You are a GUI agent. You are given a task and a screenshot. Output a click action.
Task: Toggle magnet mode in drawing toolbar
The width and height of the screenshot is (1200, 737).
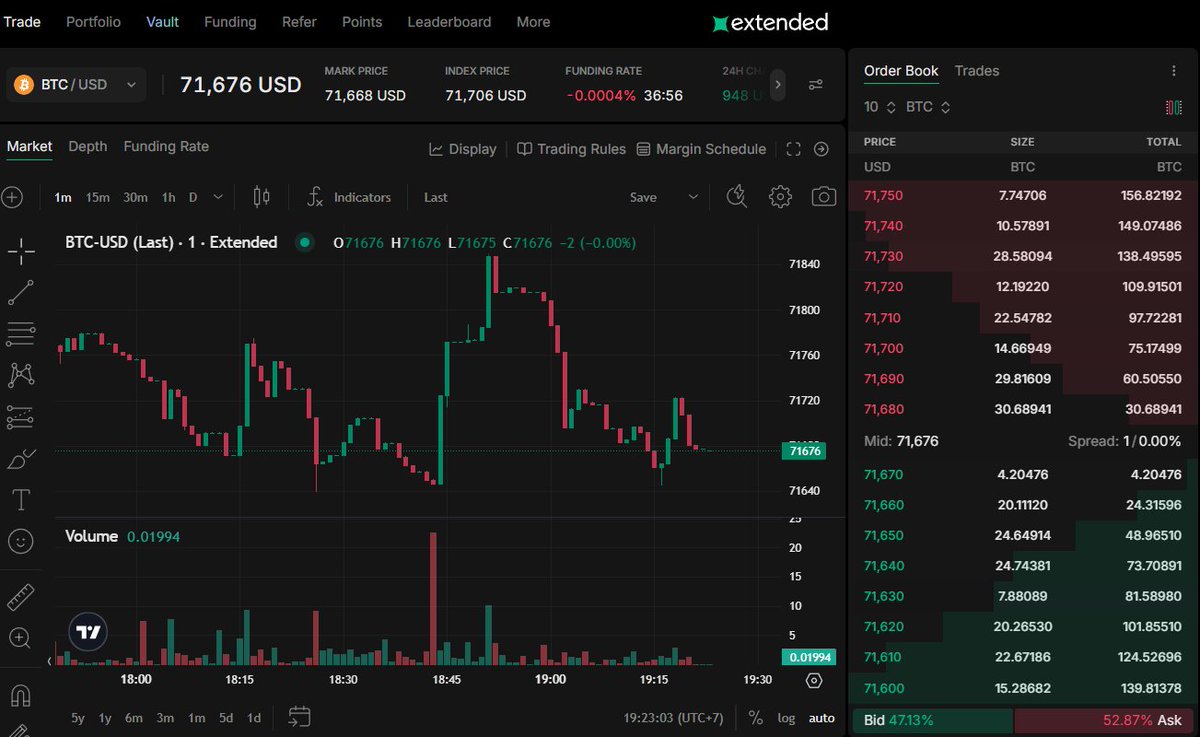pos(21,693)
